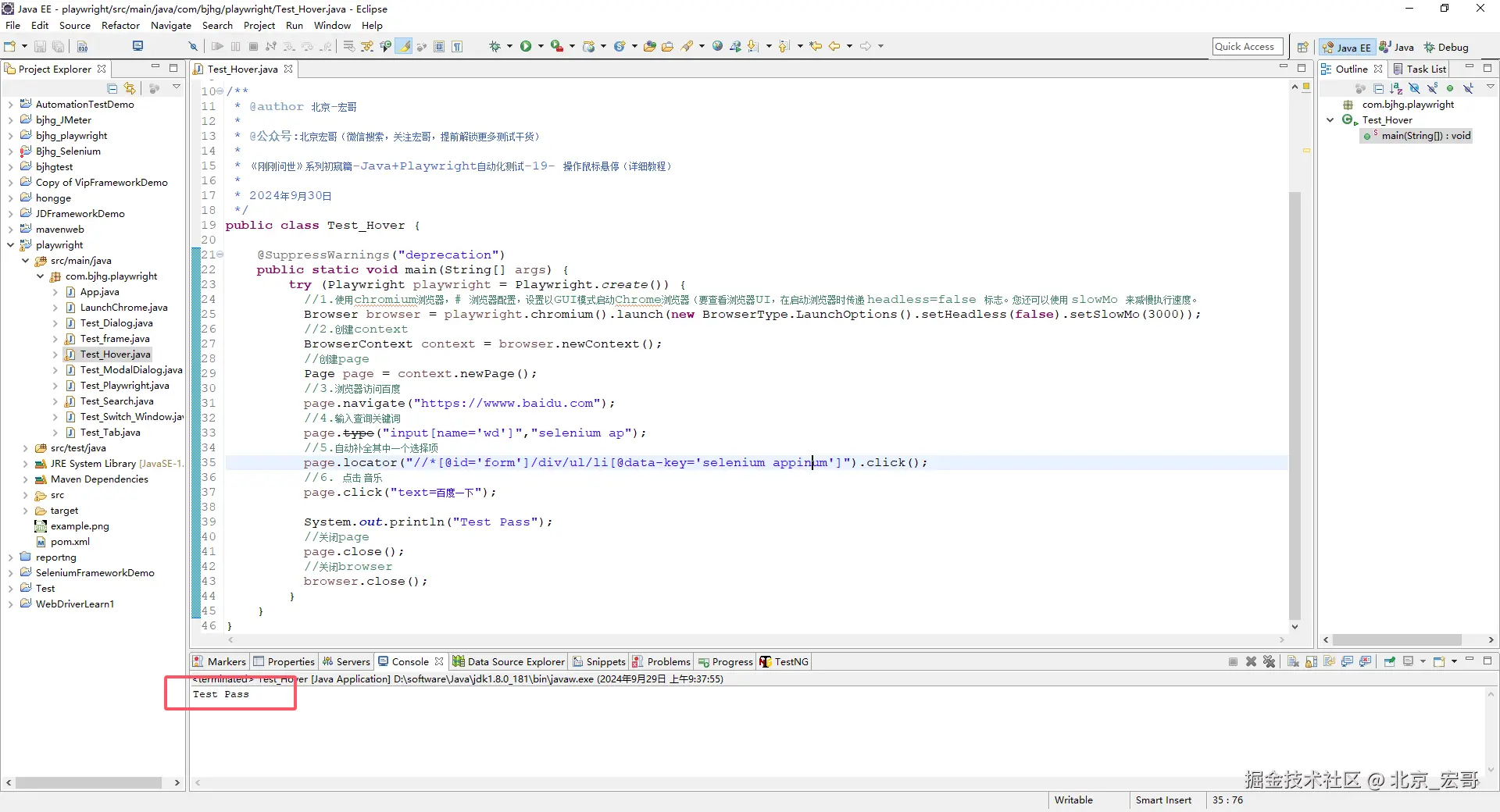
Task: Click the Show Console When Standard Out Changes icon
Action: [x=1347, y=661]
